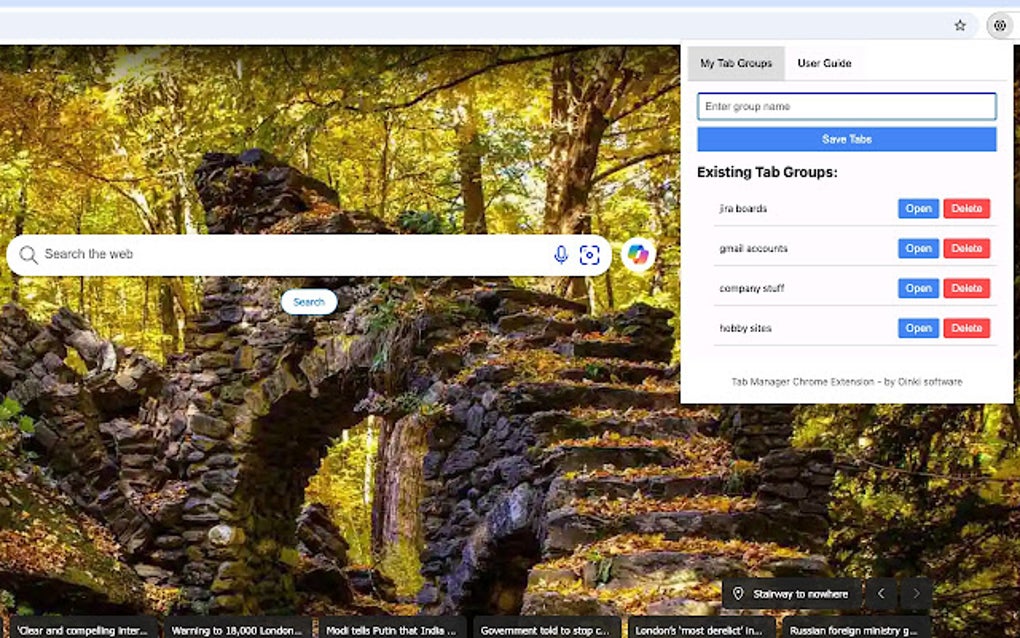
Task: Delete the 'hobby sites' tab group
Action: [967, 328]
